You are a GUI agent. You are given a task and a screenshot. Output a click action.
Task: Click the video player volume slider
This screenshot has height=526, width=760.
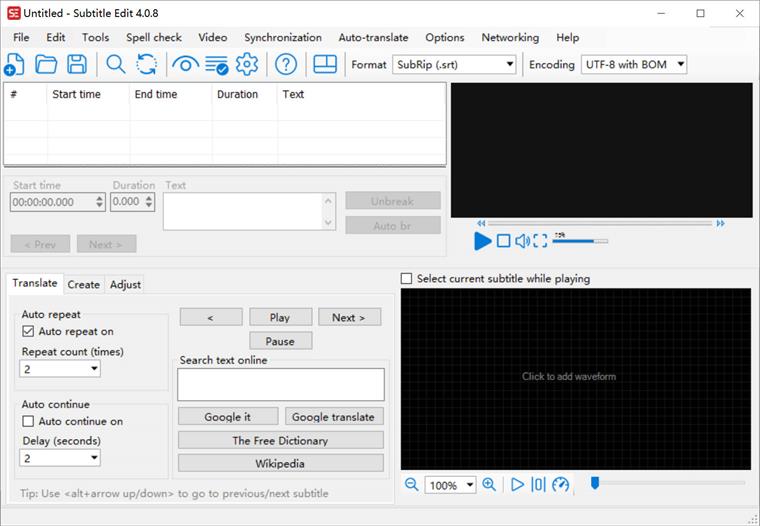(580, 241)
